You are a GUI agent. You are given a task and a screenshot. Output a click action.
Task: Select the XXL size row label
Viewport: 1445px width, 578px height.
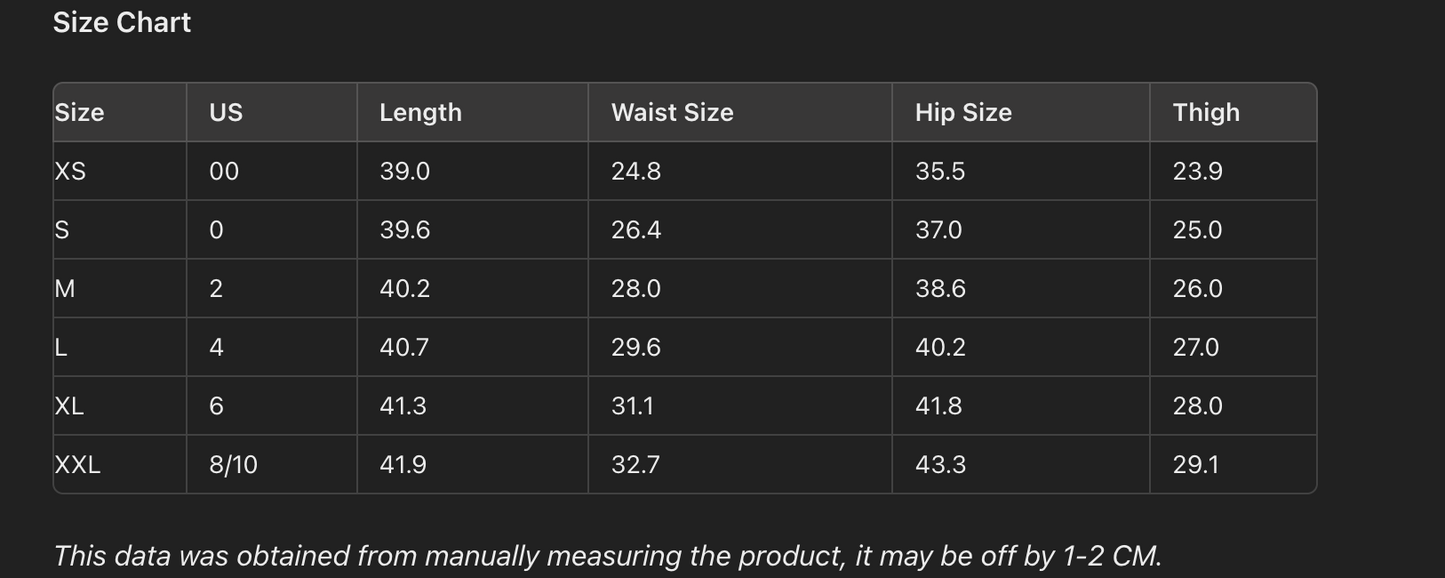[x=77, y=464]
